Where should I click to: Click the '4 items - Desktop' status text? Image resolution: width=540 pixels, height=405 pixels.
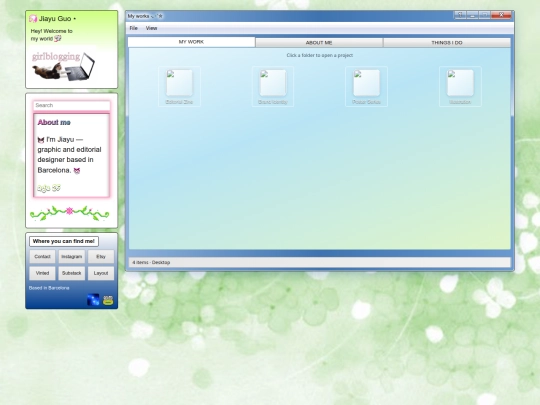pos(151,262)
